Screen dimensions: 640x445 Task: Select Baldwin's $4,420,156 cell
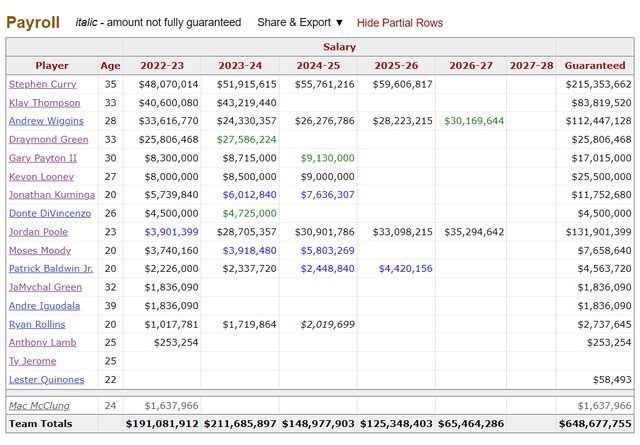[396, 269]
